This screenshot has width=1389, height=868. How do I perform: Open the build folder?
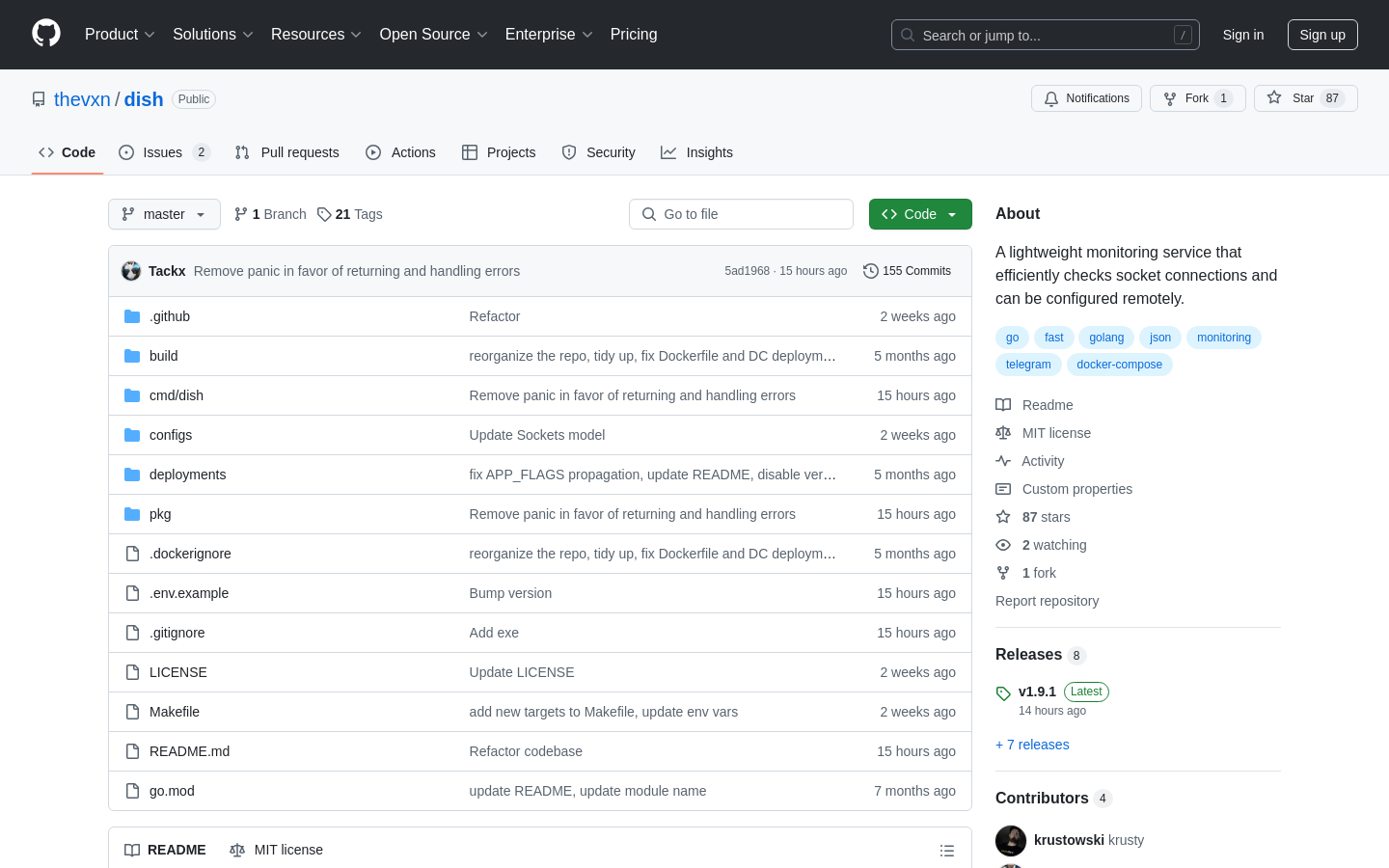[x=164, y=356]
